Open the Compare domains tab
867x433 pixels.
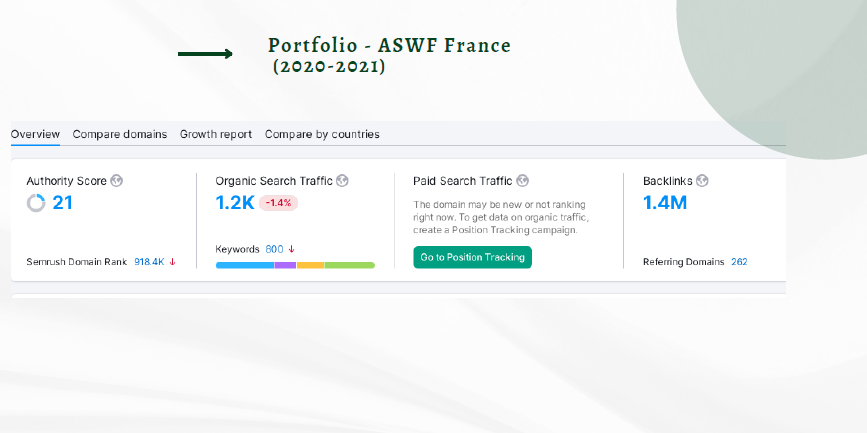point(120,134)
